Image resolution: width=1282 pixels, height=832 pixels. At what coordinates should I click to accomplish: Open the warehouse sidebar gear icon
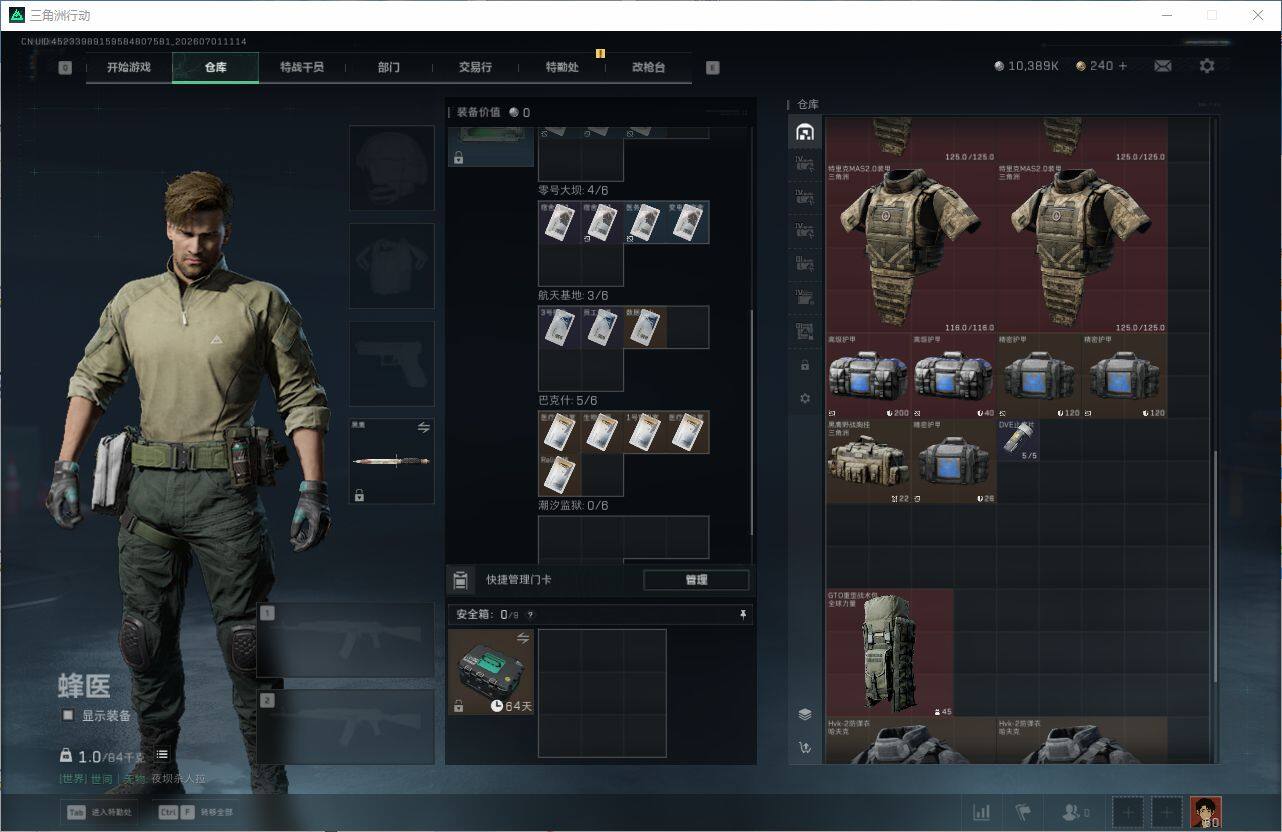click(805, 398)
